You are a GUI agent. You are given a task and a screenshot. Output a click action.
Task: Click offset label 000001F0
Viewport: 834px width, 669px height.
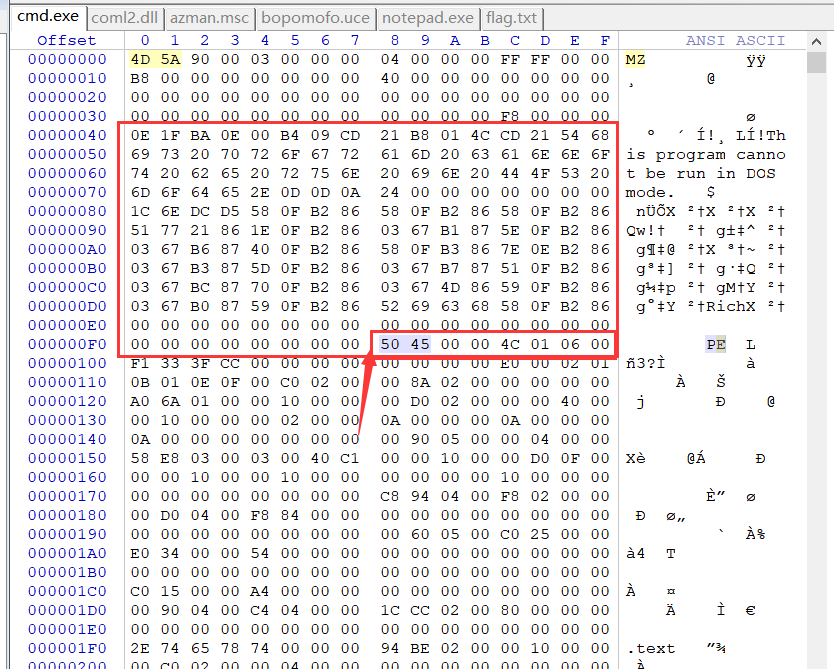[67, 648]
